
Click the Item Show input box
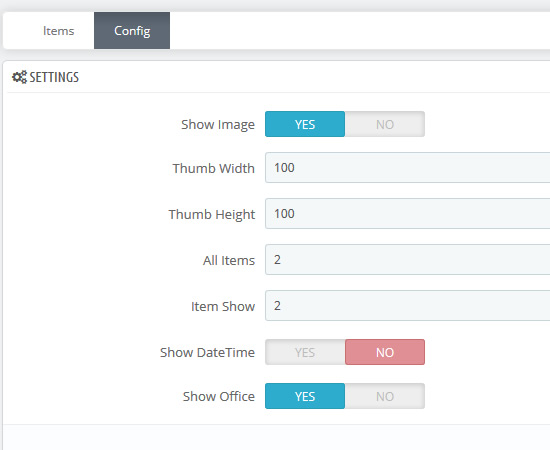pyautogui.click(x=408, y=306)
